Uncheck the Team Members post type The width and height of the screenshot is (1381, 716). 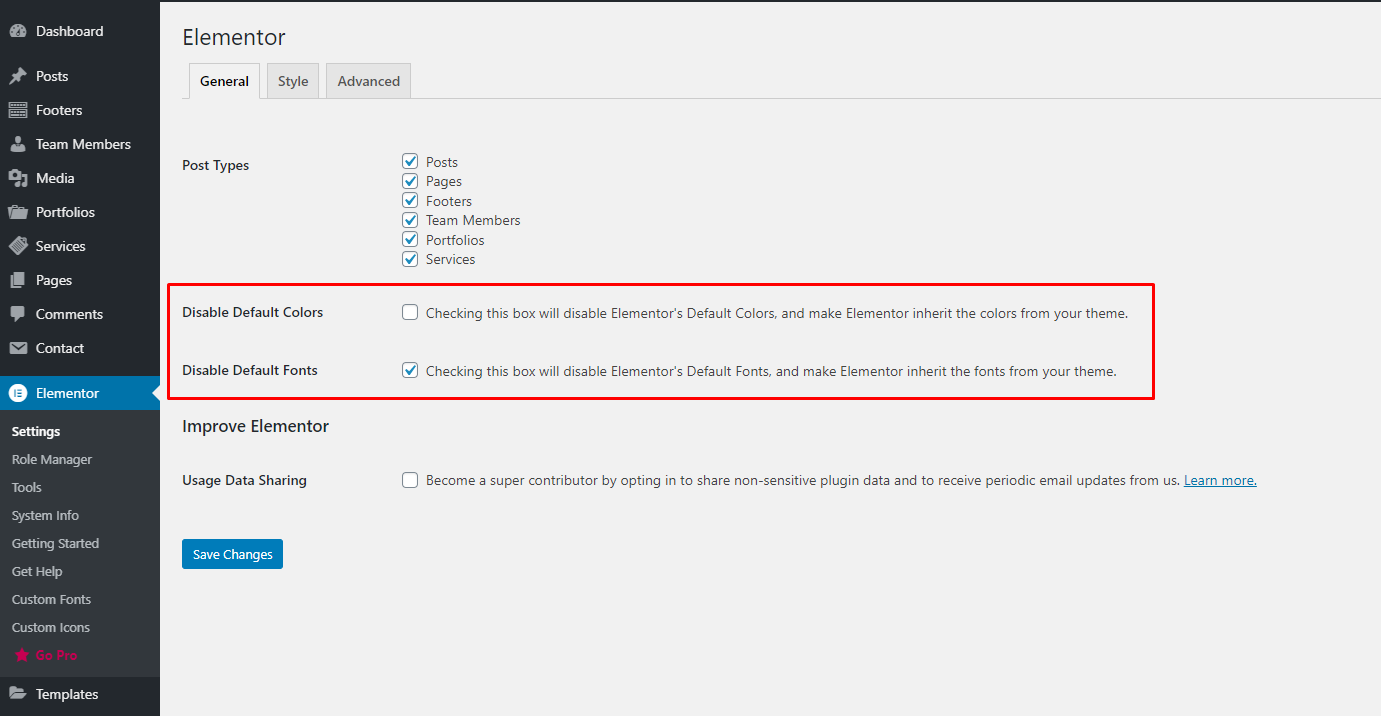point(410,220)
